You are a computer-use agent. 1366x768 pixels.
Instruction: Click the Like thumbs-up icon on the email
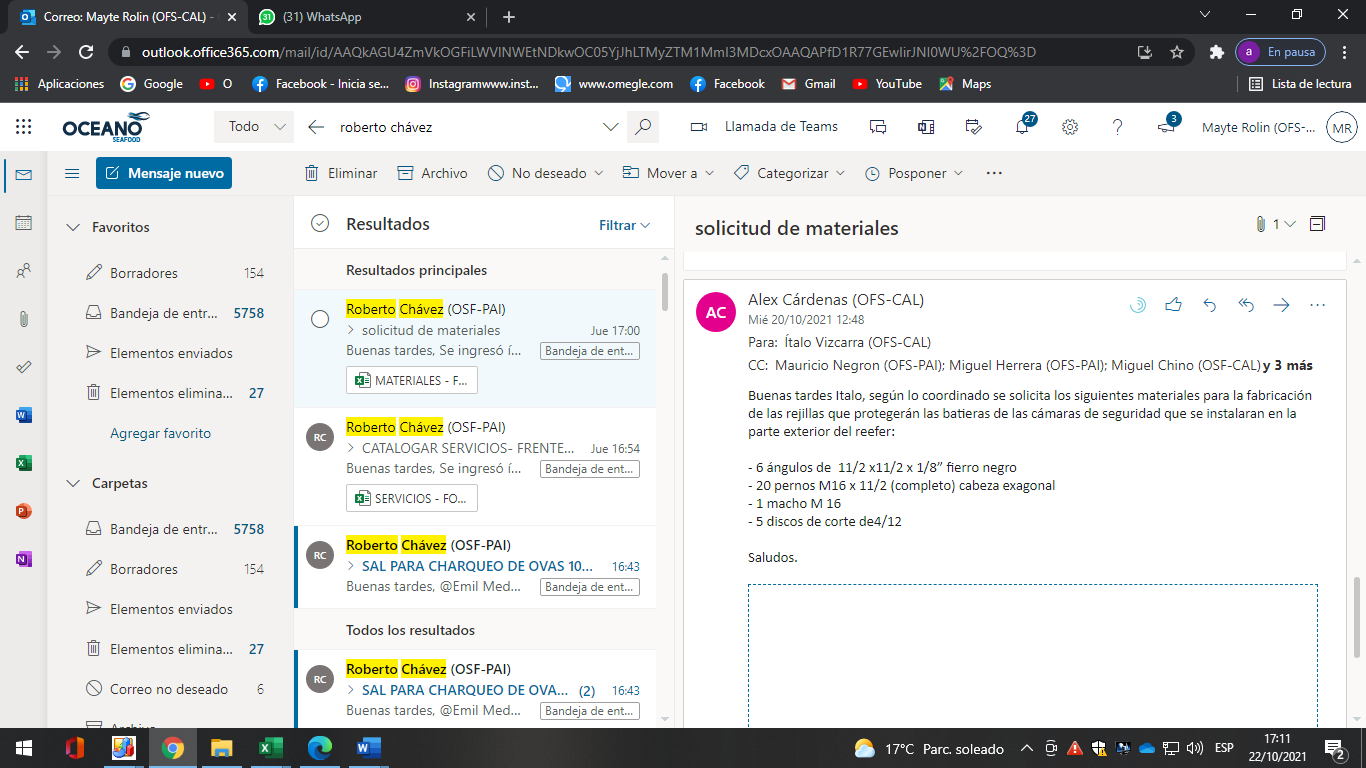pyautogui.click(x=1173, y=305)
